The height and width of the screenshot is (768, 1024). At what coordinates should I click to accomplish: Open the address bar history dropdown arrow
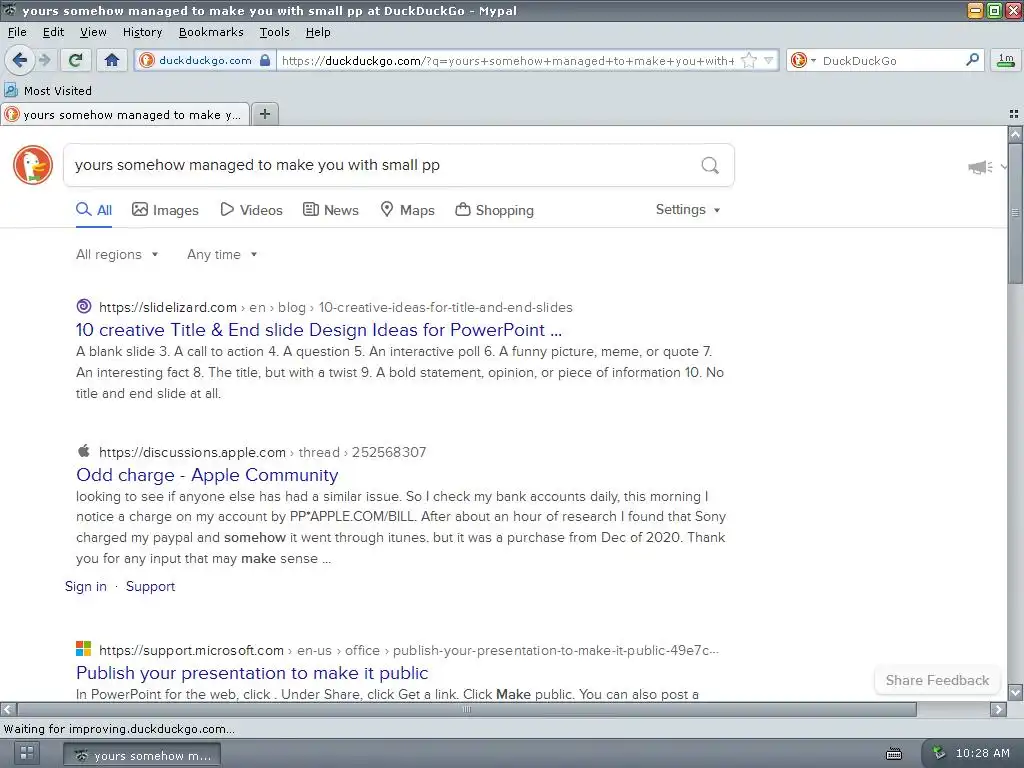coord(769,61)
